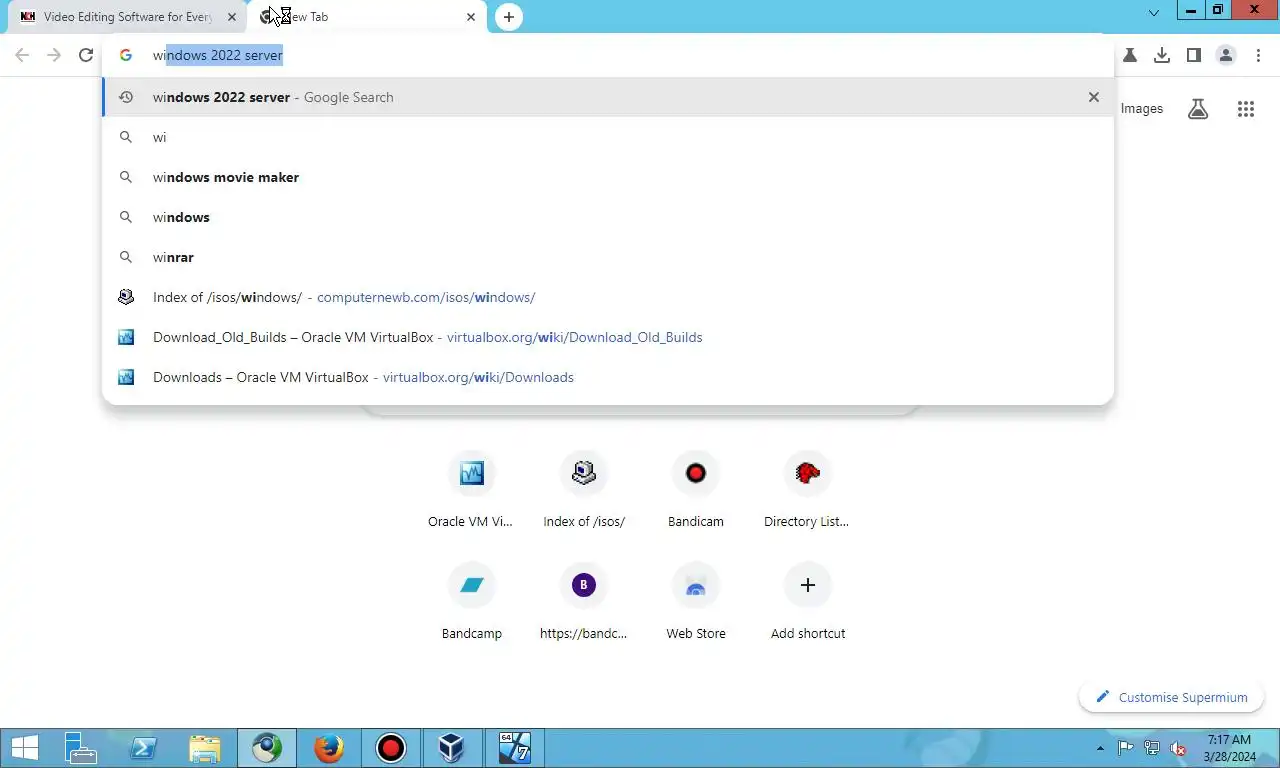Screen dimensions: 1280x768
Task: Reload the page with the refresh icon
Action: (86, 56)
